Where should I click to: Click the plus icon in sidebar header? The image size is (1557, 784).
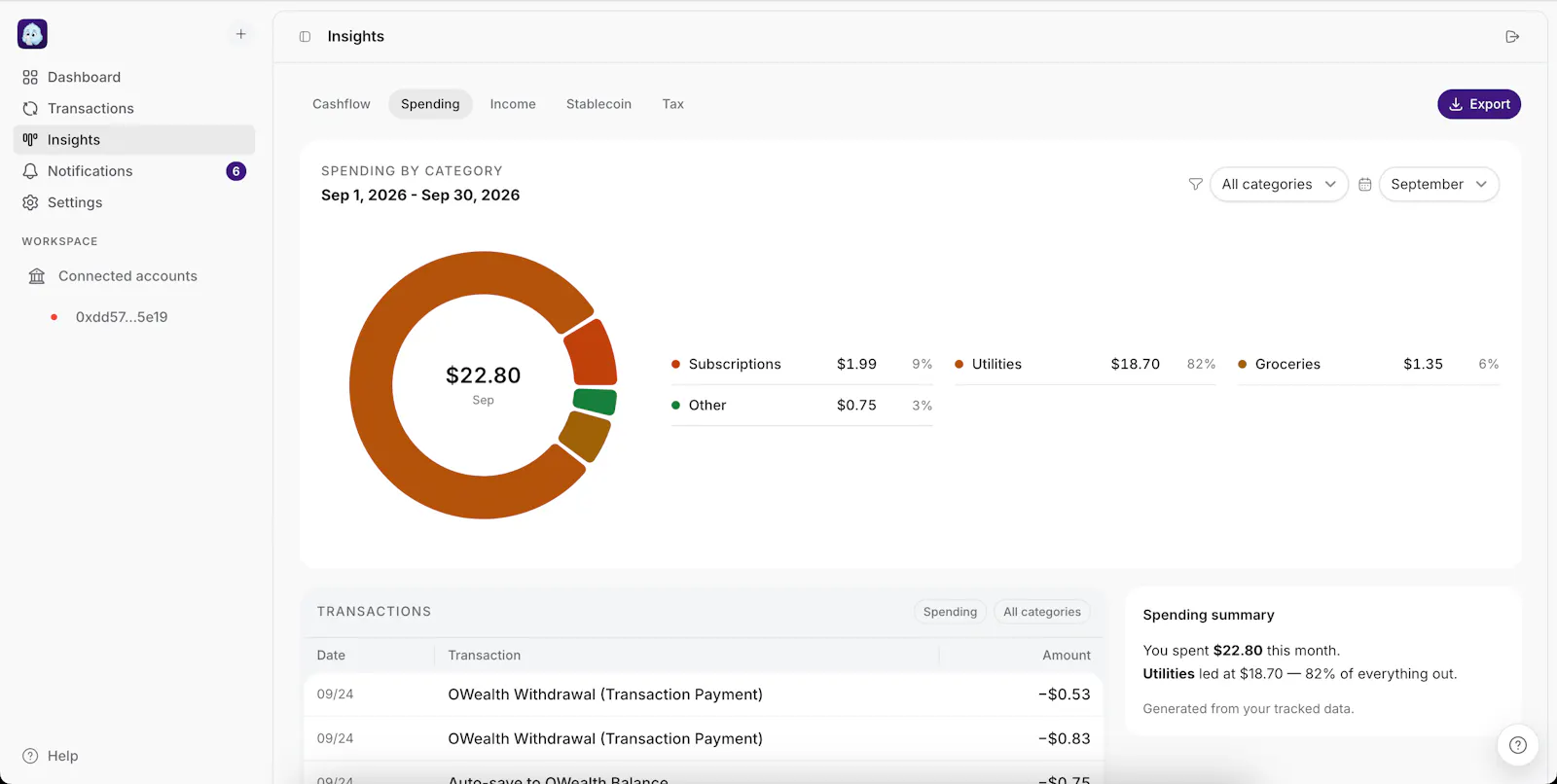click(x=240, y=34)
